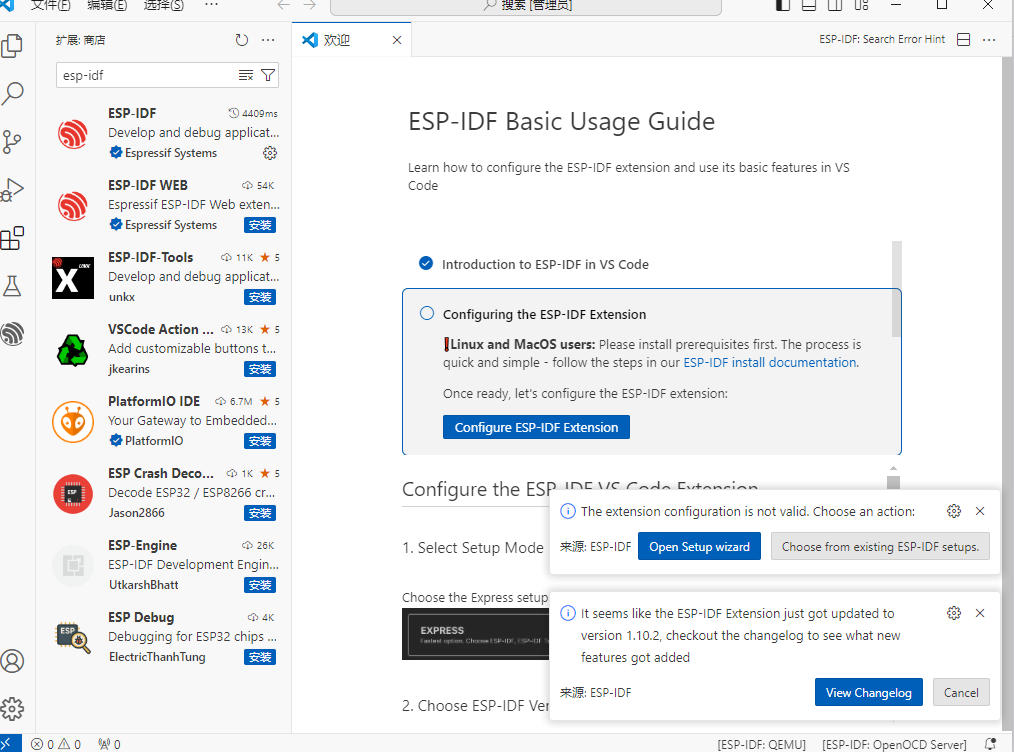Install the ESP-IDF-Tools extension

260,297
